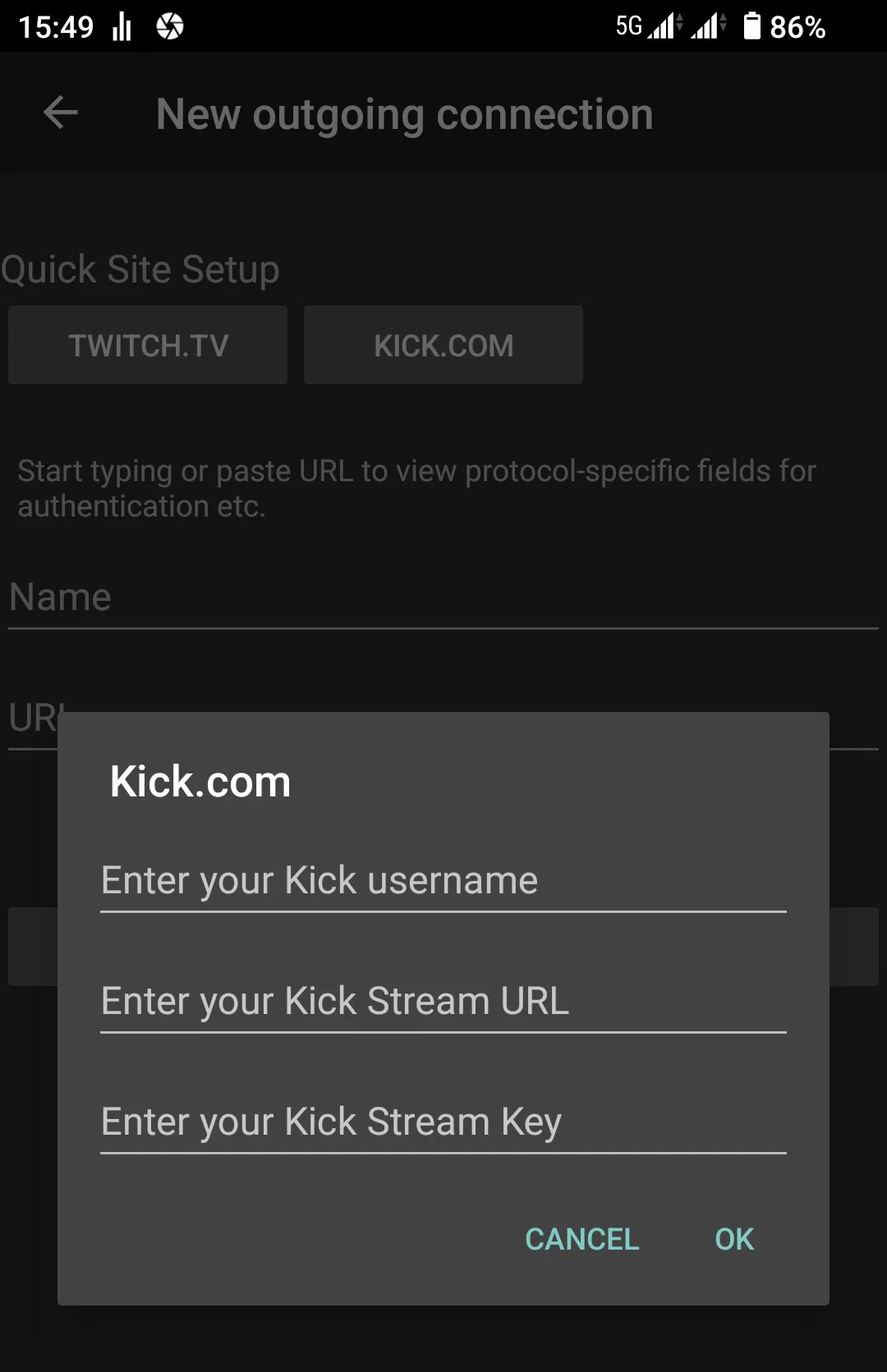The width and height of the screenshot is (887, 1372).
Task: Tap the Kick.com dialog title
Action: click(x=200, y=781)
